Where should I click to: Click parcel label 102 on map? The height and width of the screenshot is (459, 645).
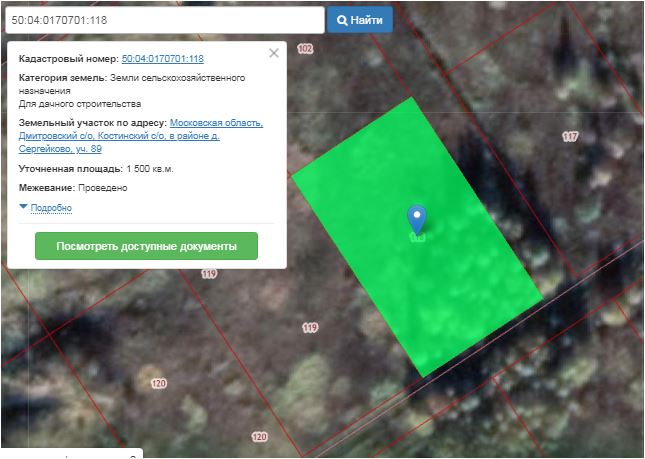(x=305, y=49)
